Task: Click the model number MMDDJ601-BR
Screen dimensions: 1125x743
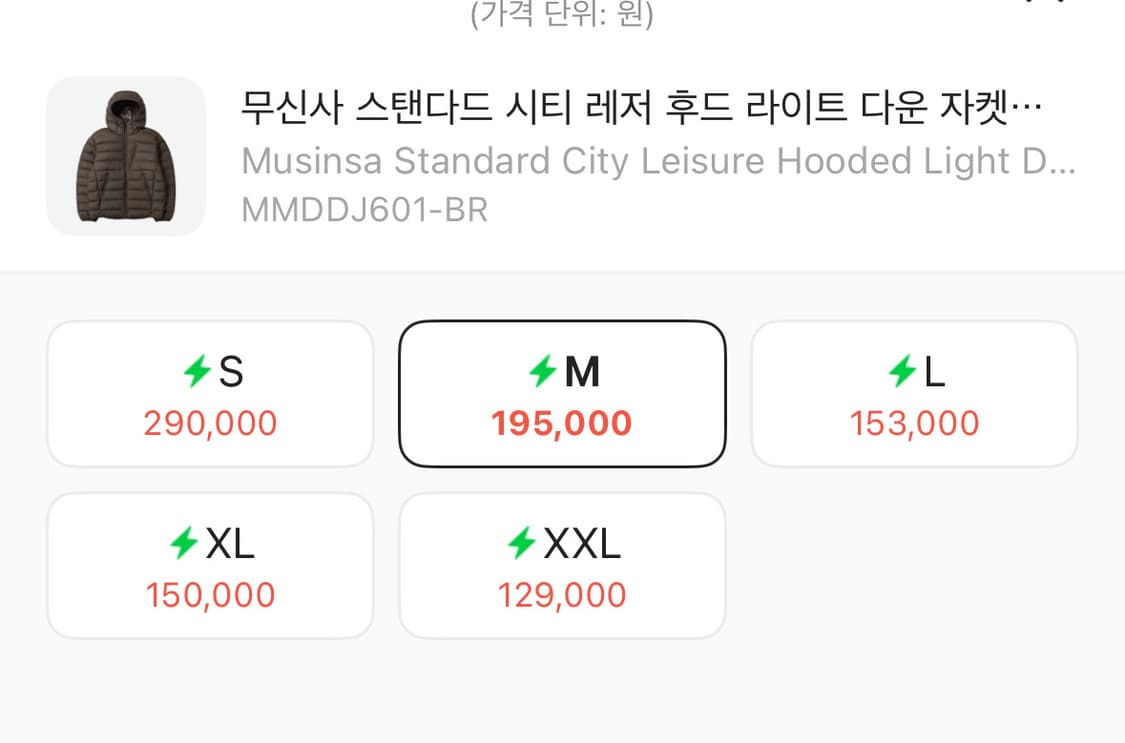Action: pyautogui.click(x=364, y=210)
